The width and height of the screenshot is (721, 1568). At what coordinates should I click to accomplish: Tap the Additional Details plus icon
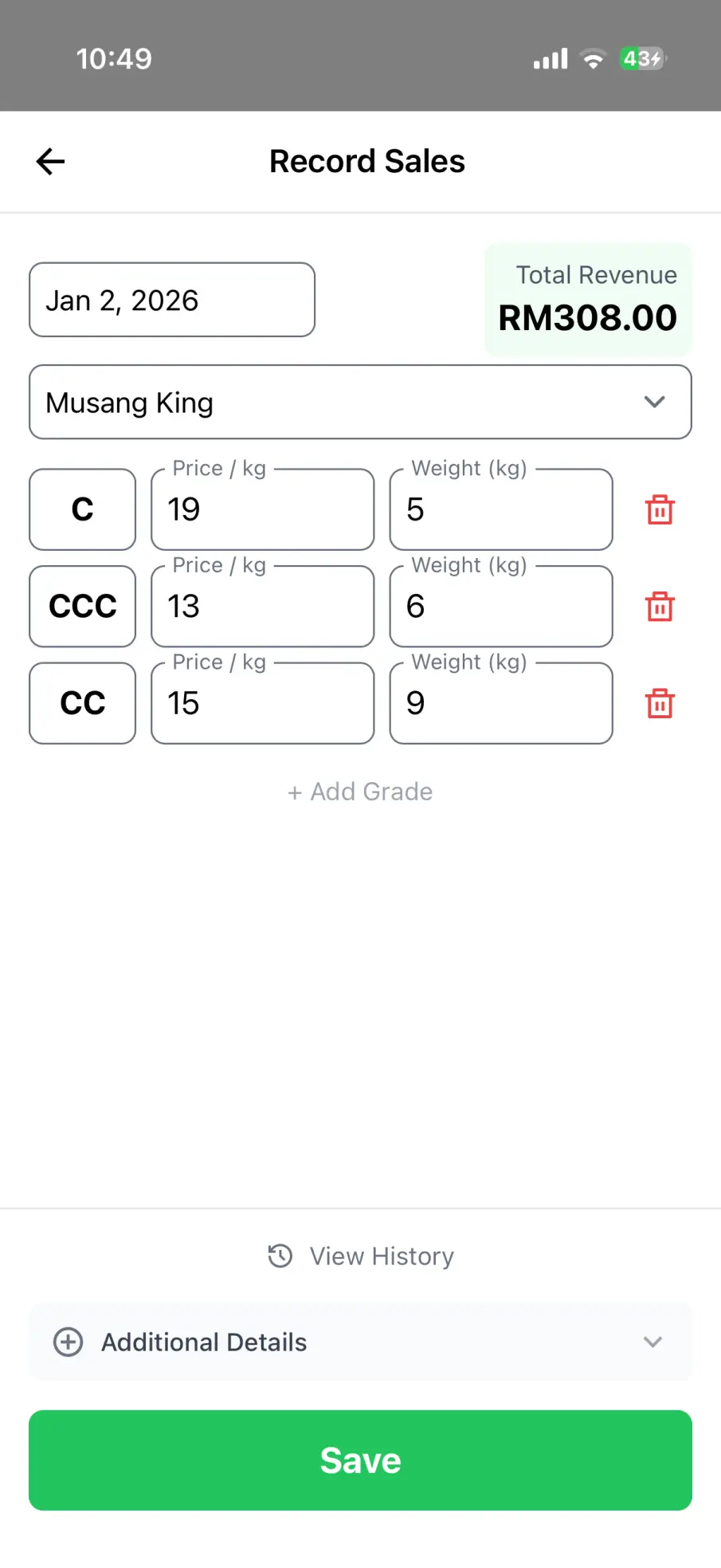(x=69, y=1342)
